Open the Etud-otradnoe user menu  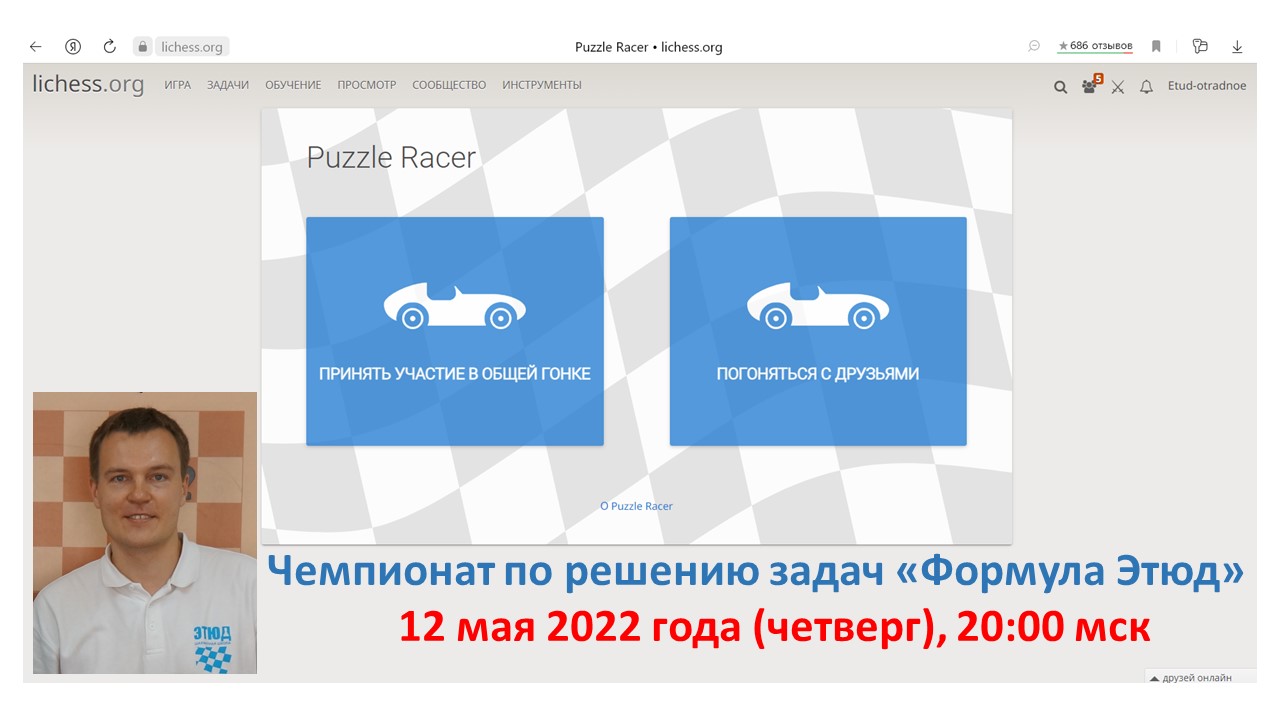(x=1207, y=86)
